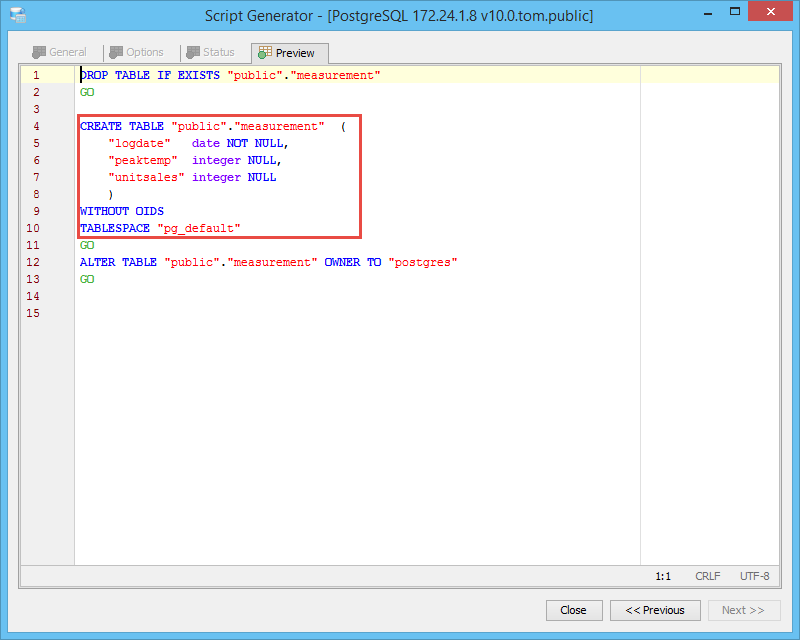Click line number 4 in the gutter

[x=36, y=126]
